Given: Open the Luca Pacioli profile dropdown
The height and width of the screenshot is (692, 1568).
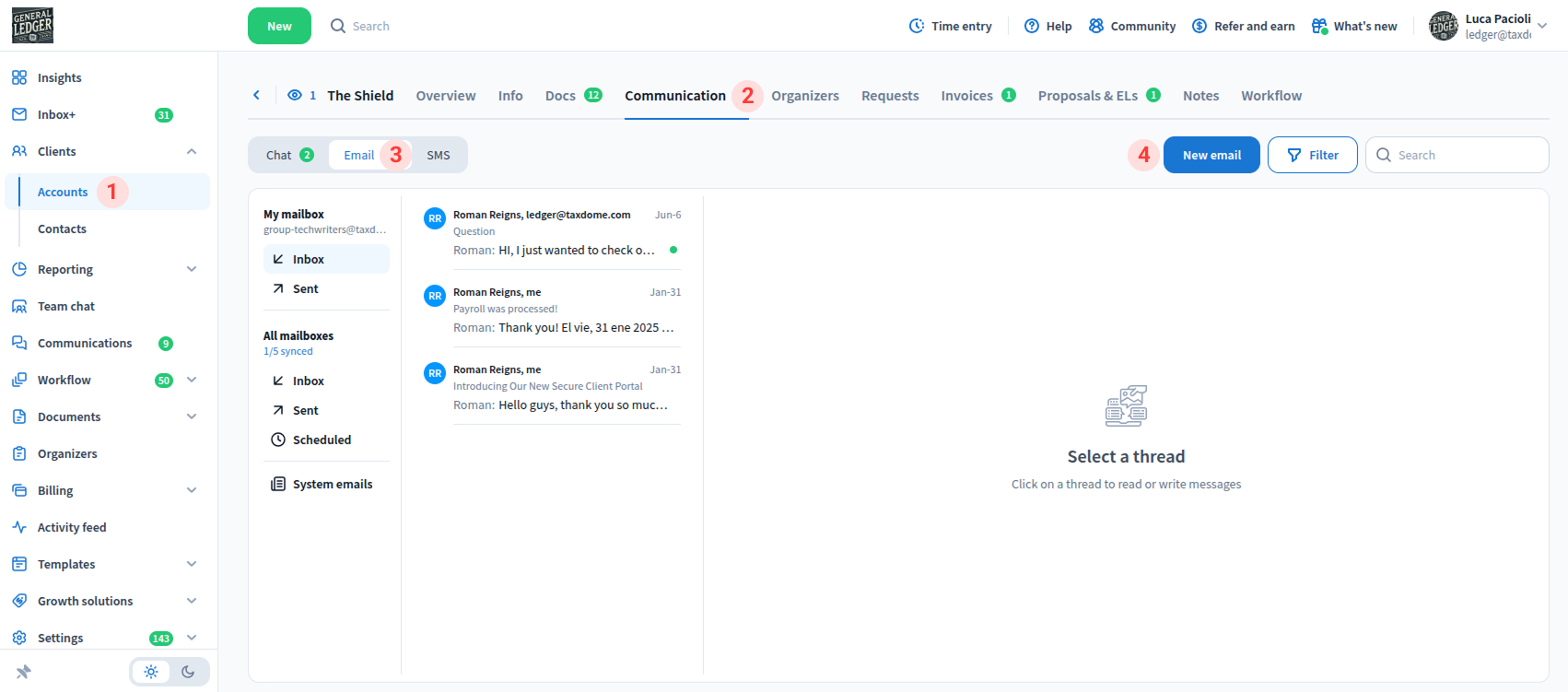Looking at the screenshot, I should [x=1542, y=26].
